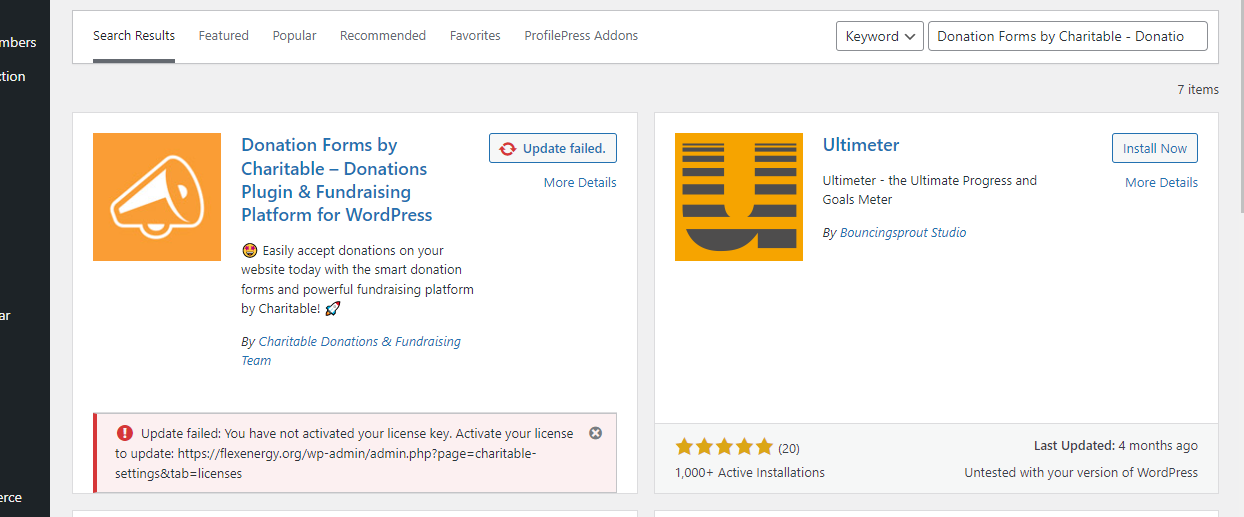This screenshot has width=1244, height=517.
Task: Click the red error alert icon
Action: pyautogui.click(x=125, y=433)
